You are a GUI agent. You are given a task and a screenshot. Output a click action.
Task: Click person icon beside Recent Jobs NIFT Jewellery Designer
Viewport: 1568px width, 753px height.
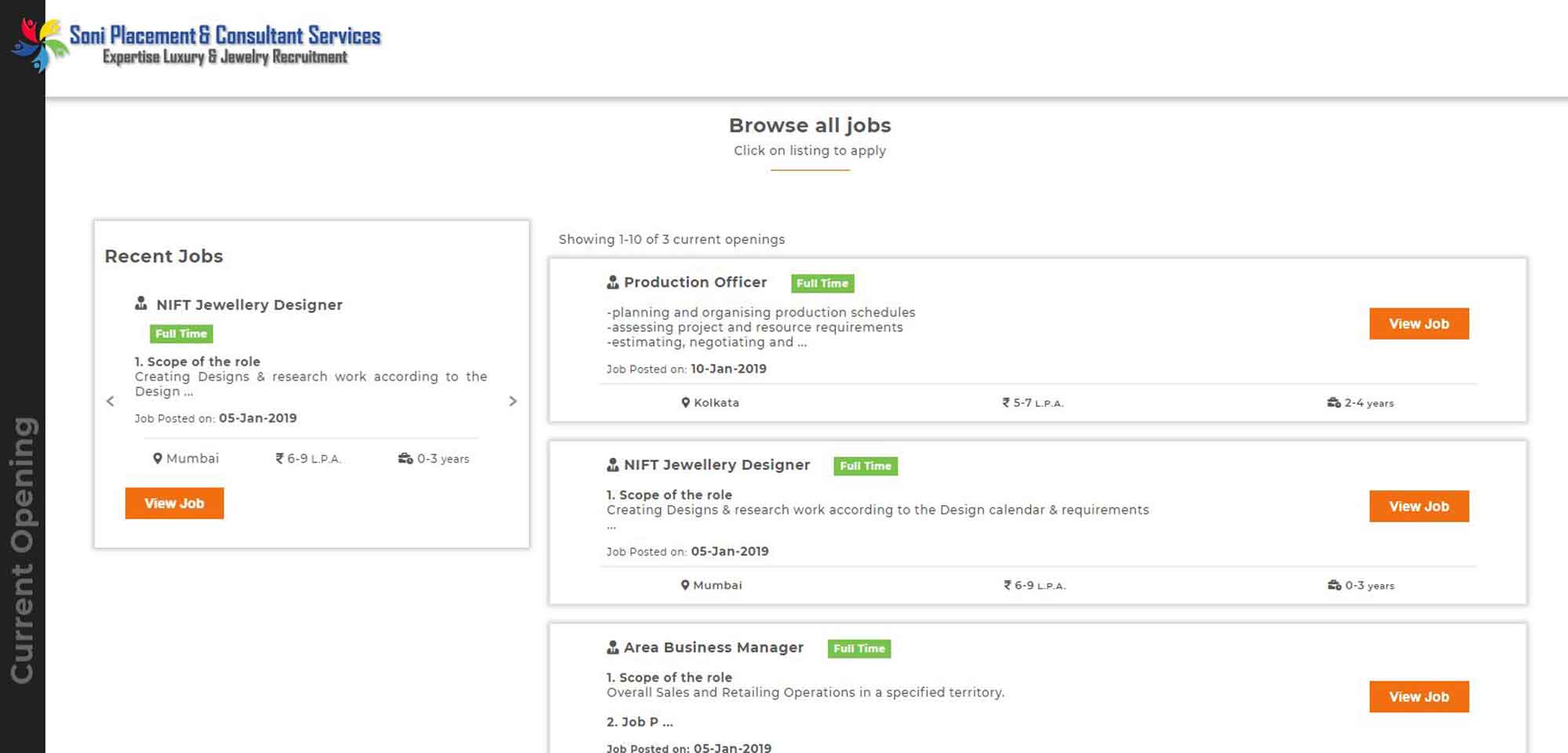point(141,304)
